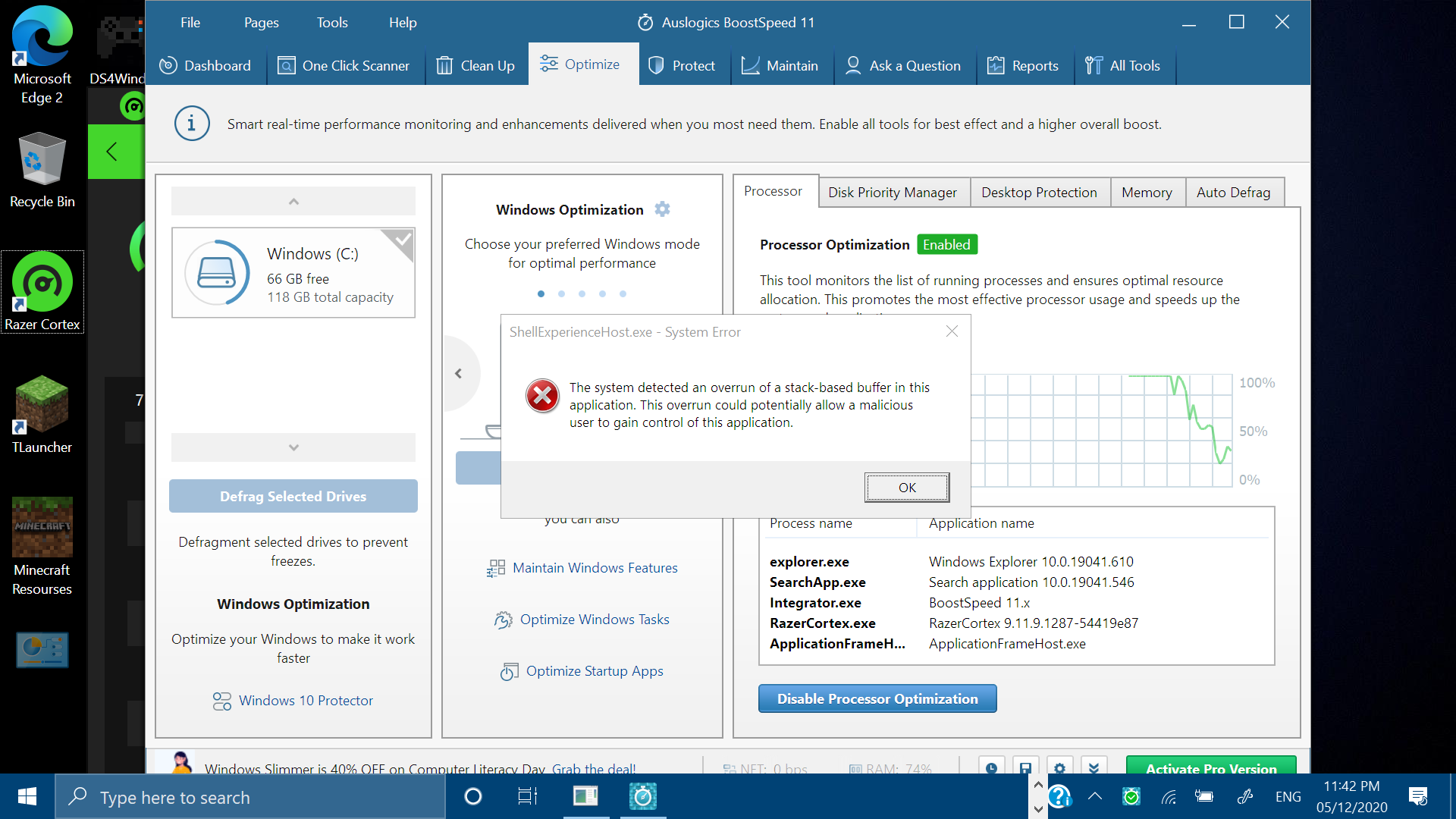Click the save disk icon in status bar
Viewport: 1456px width, 819px height.
pyautogui.click(x=1025, y=765)
